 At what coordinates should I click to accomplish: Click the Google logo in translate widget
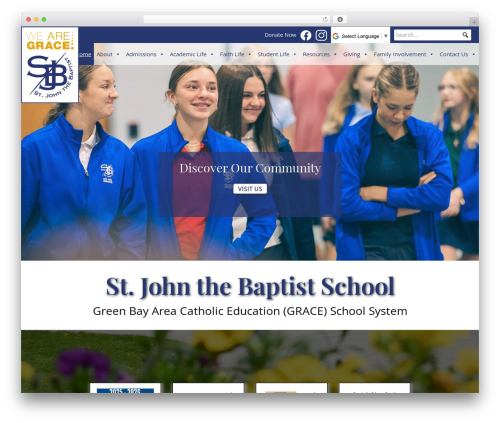coord(336,36)
